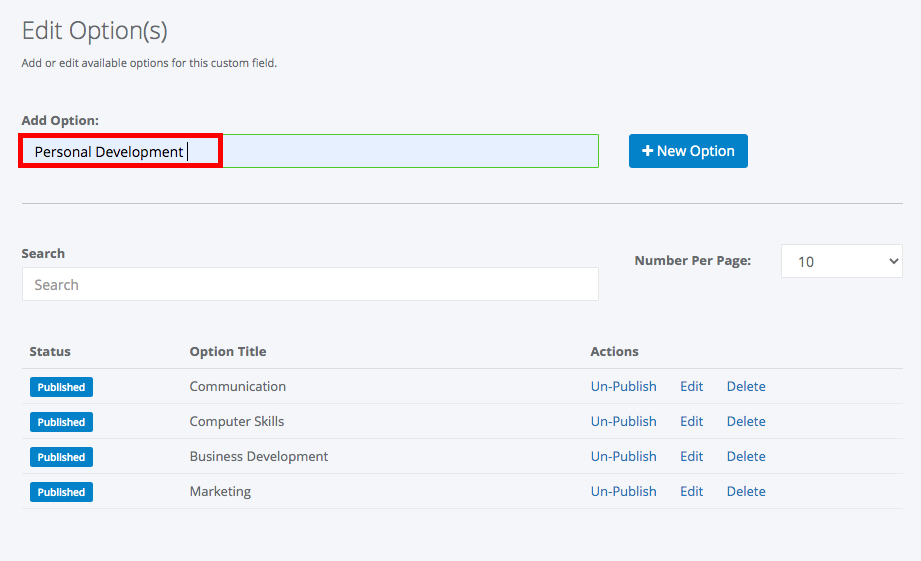921x561 pixels.
Task: Delete the Marketing option
Action: (x=746, y=491)
